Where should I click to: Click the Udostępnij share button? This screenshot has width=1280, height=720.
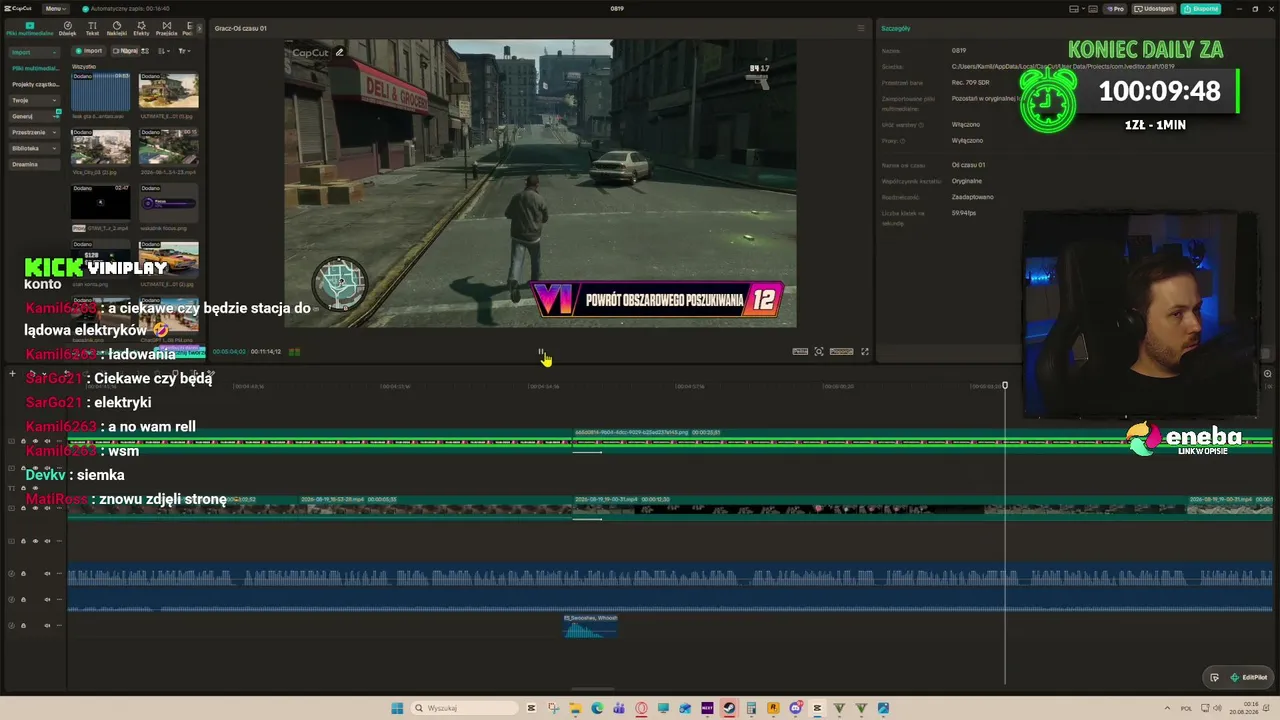(1154, 9)
